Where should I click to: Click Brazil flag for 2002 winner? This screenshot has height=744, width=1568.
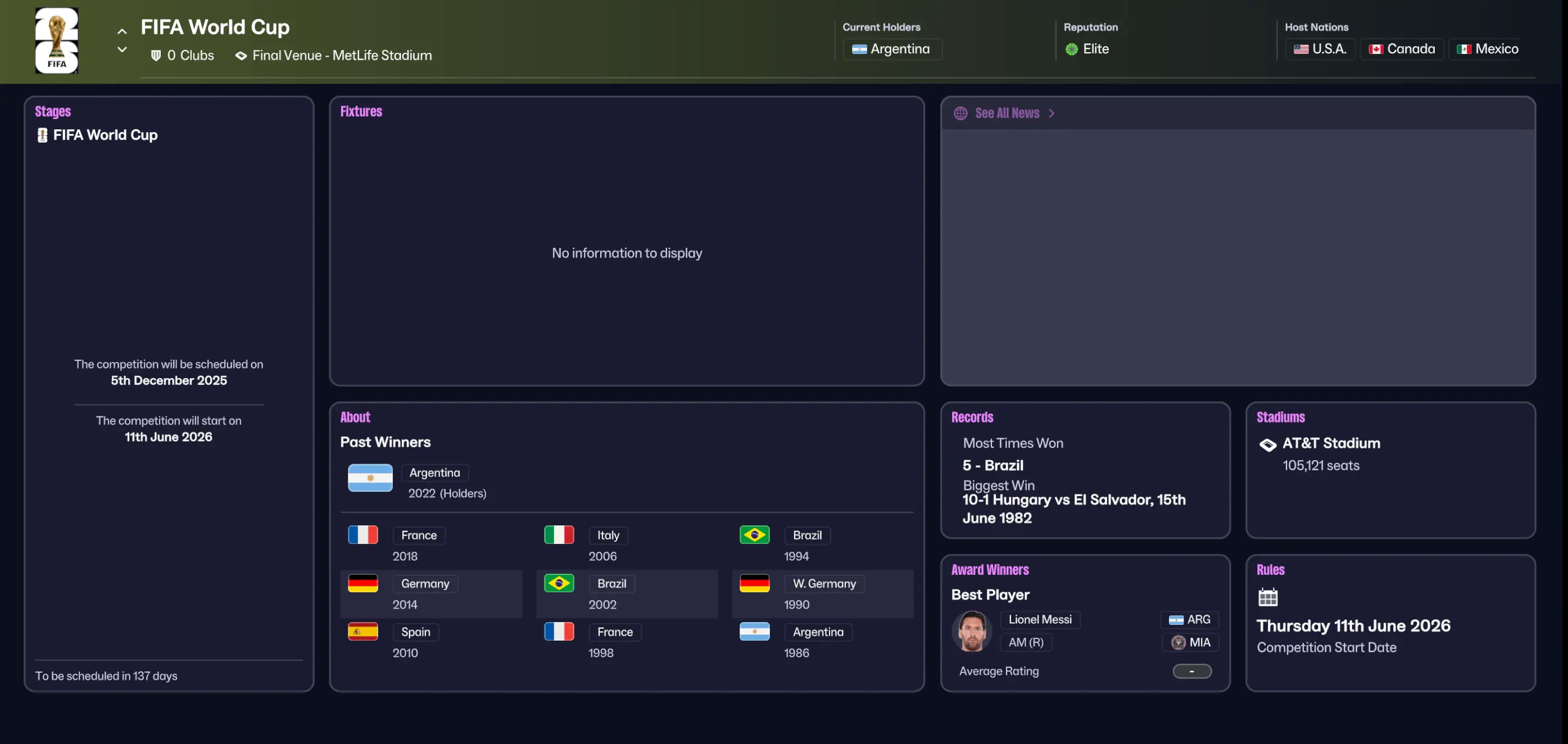pos(559,583)
